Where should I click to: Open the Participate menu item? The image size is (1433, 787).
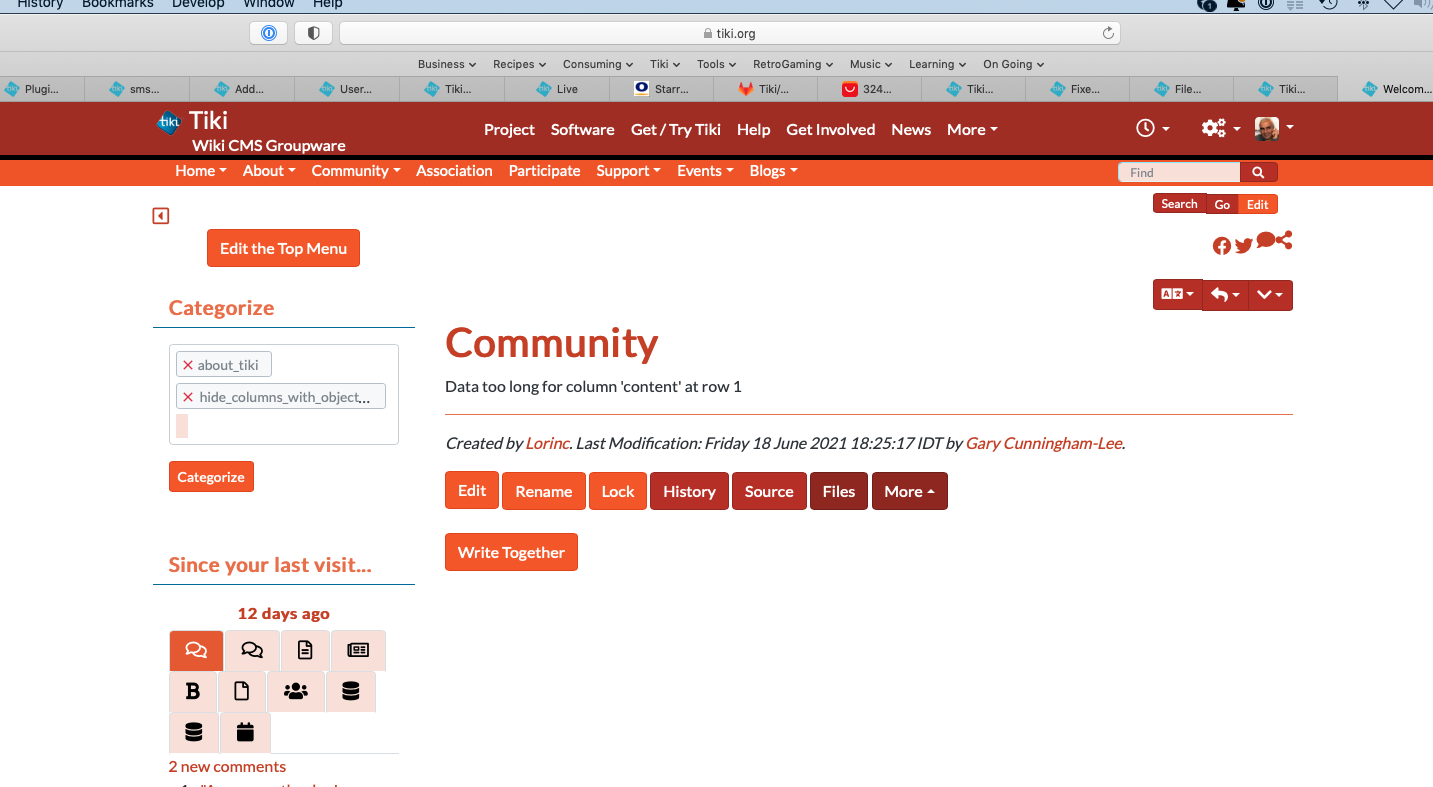[x=544, y=171]
